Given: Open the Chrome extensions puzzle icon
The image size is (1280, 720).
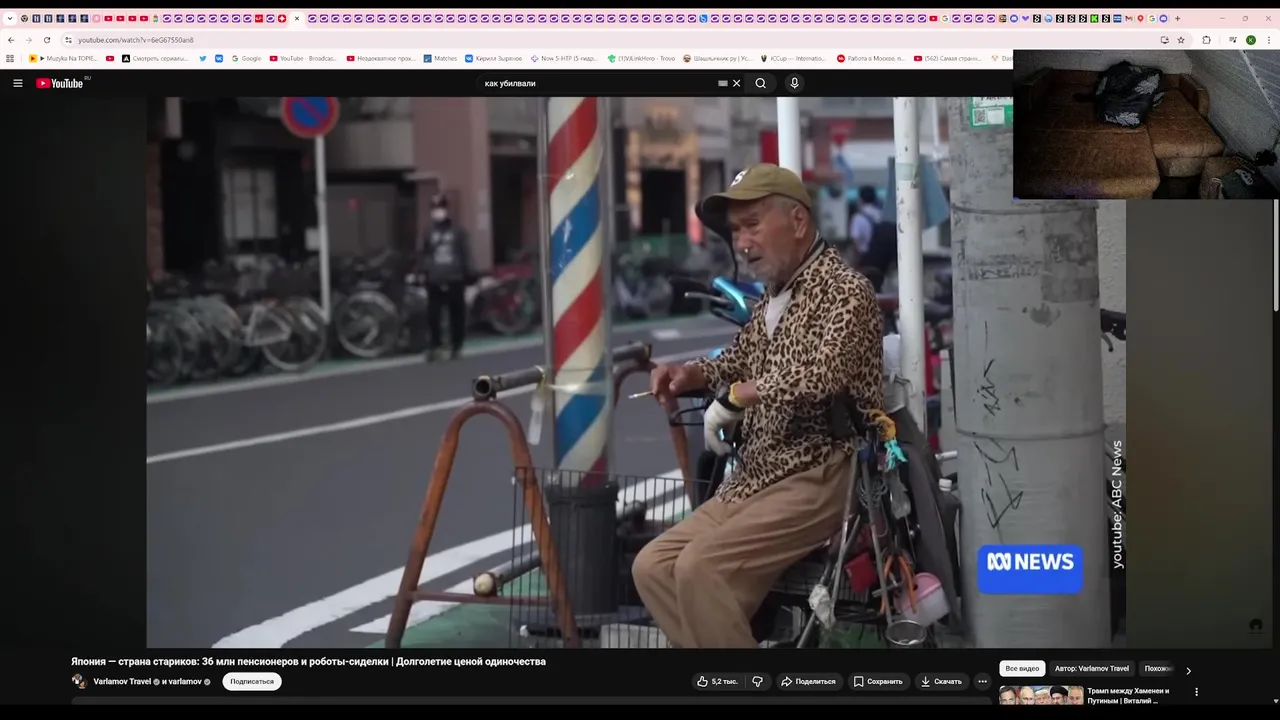Looking at the screenshot, I should (x=1206, y=40).
